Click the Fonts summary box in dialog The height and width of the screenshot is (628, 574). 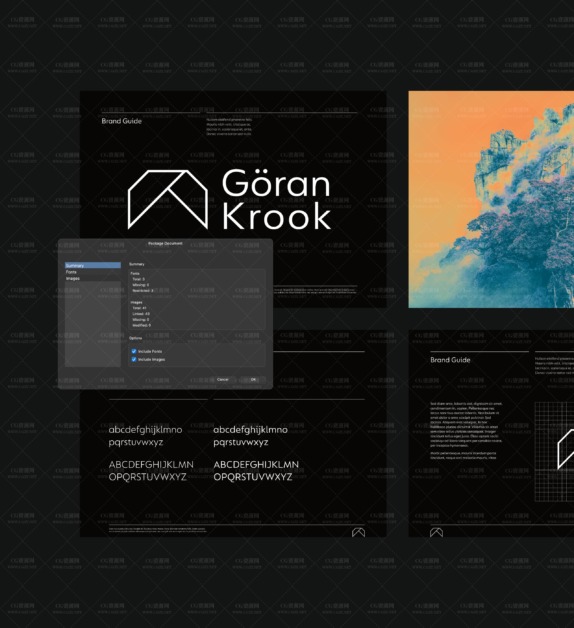[x=197, y=282]
